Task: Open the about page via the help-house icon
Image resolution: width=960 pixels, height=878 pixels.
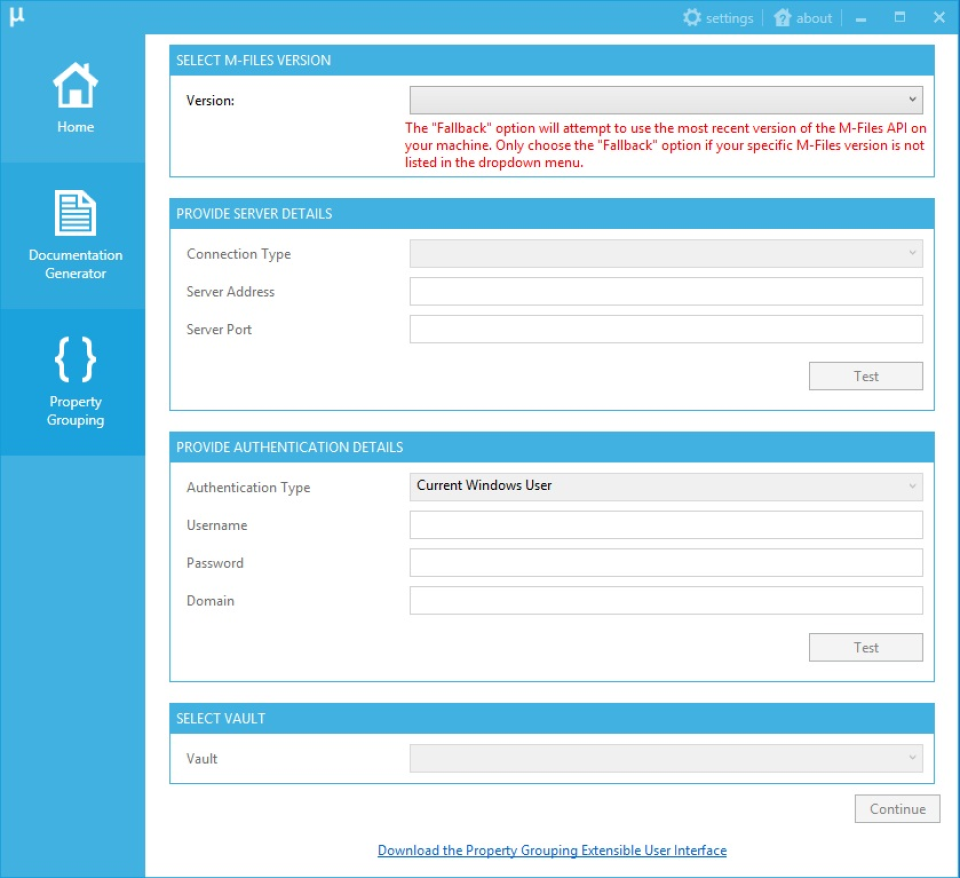Action: pyautogui.click(x=803, y=18)
